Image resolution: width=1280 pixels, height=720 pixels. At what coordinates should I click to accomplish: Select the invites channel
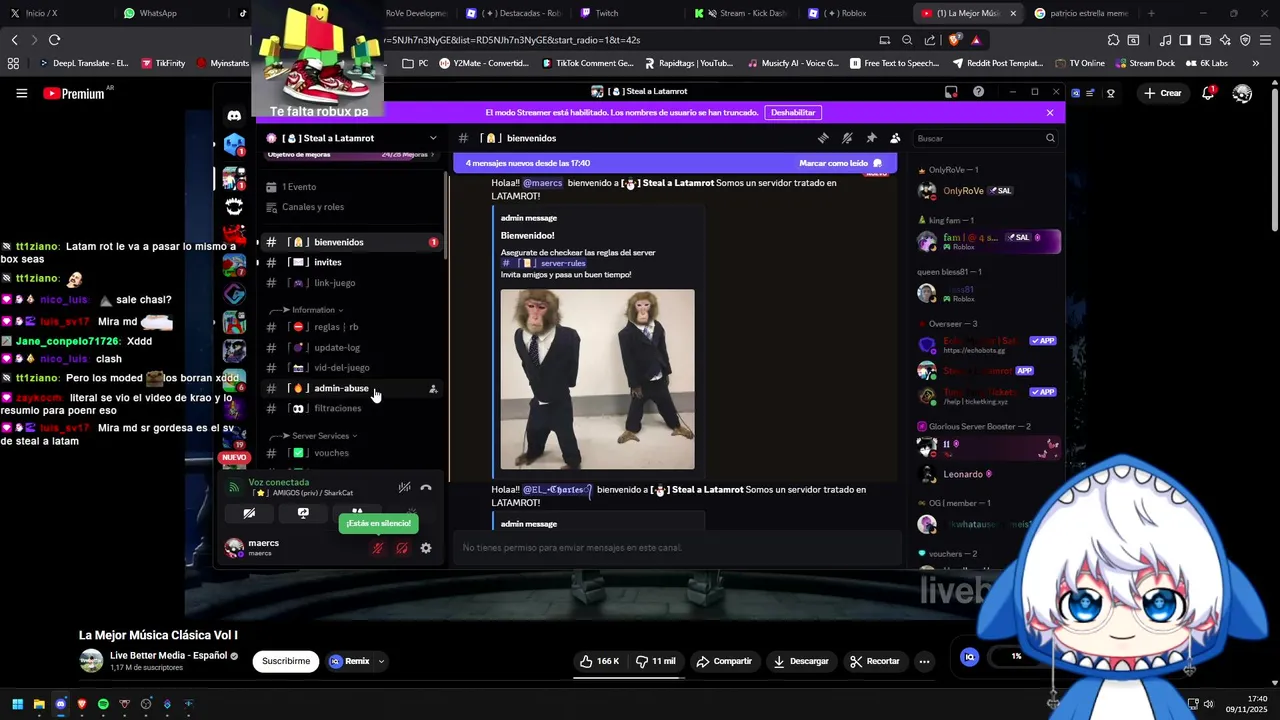(350, 262)
